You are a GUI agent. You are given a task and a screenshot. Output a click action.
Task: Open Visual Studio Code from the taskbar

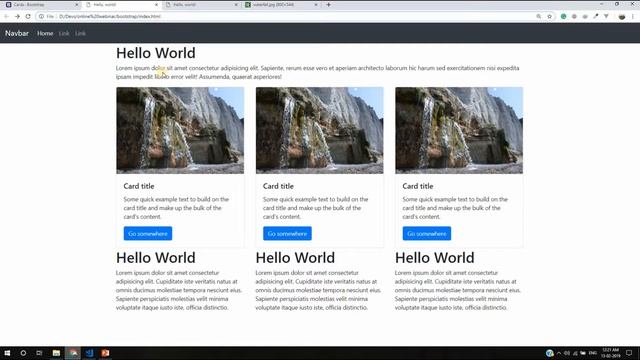(89, 353)
